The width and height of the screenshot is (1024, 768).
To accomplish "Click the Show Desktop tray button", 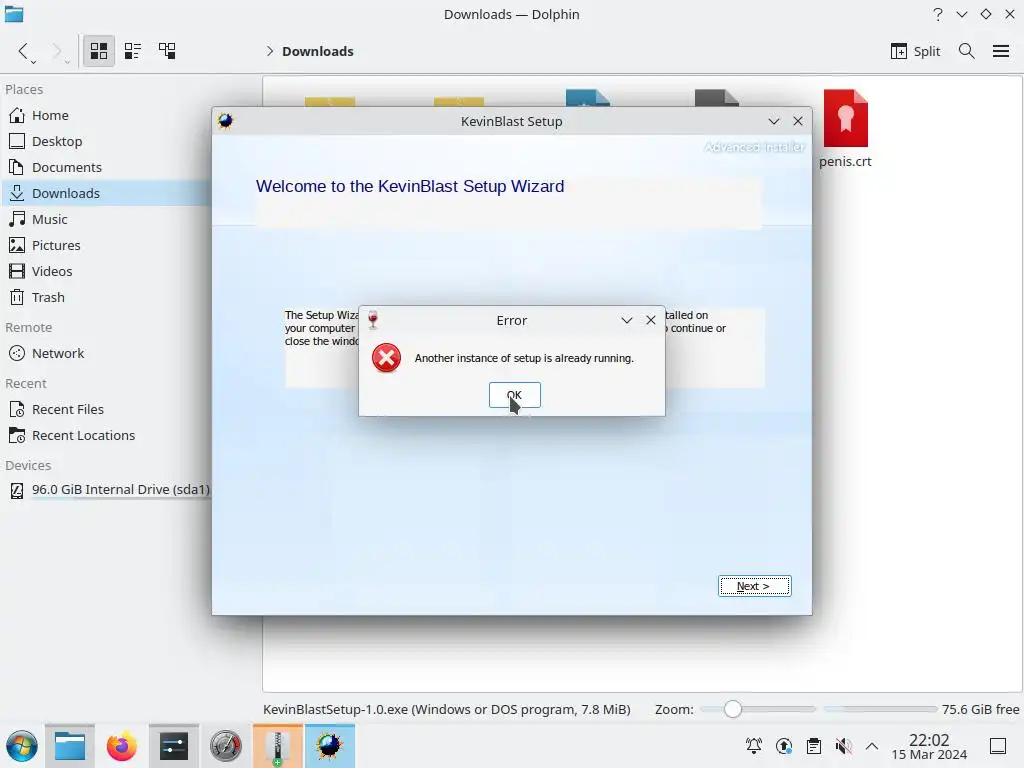I will click(998, 746).
